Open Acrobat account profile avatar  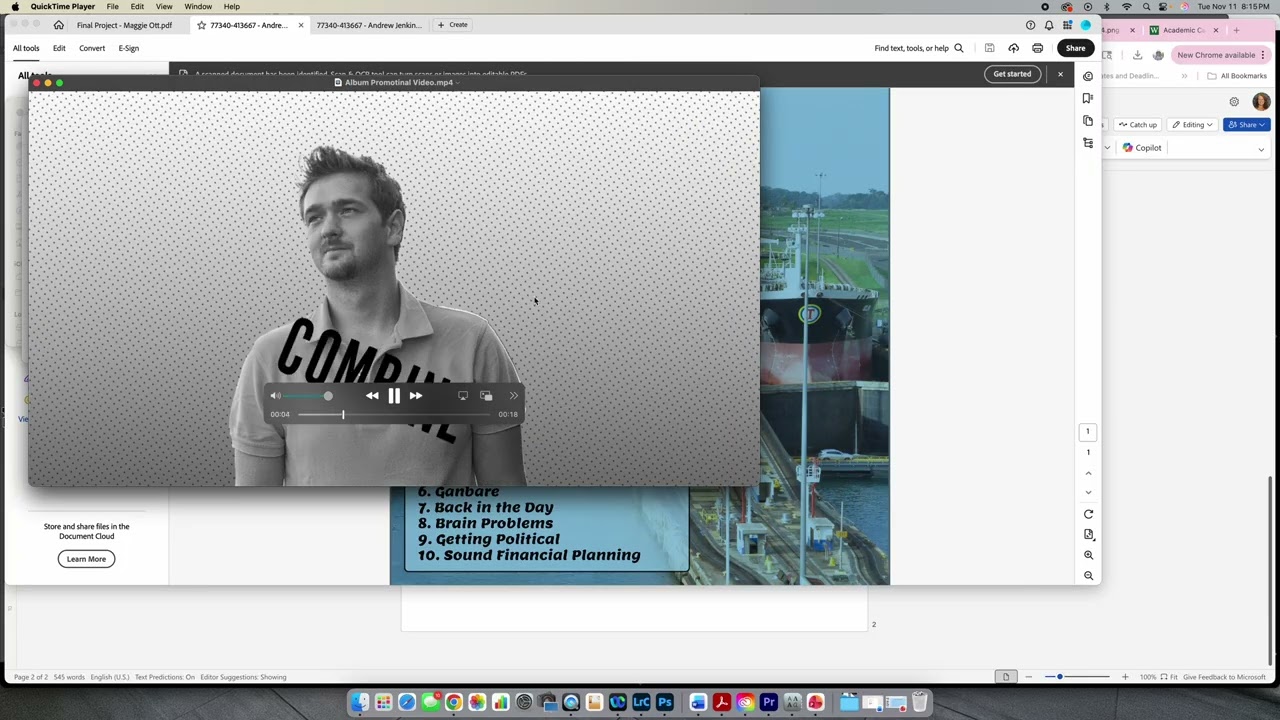(1085, 25)
